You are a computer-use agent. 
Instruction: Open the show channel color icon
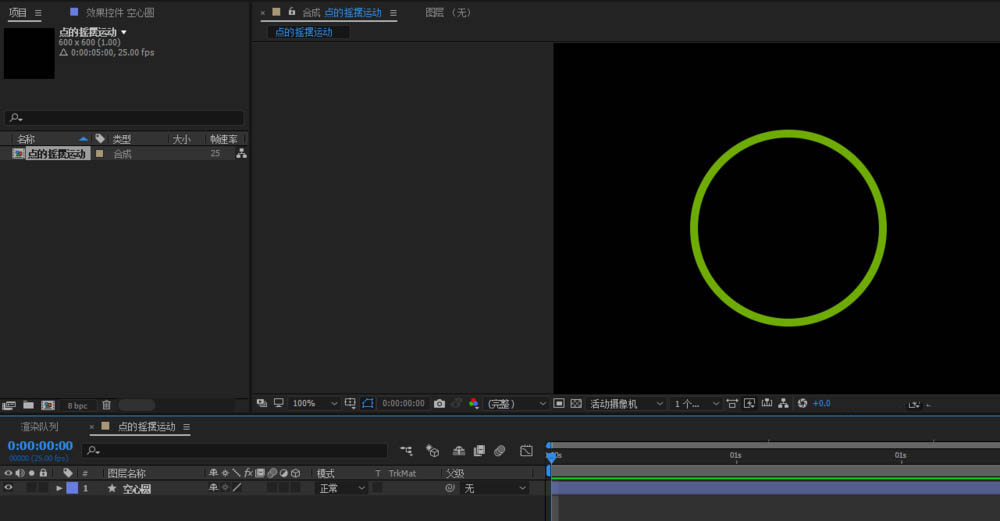pyautogui.click(x=474, y=404)
